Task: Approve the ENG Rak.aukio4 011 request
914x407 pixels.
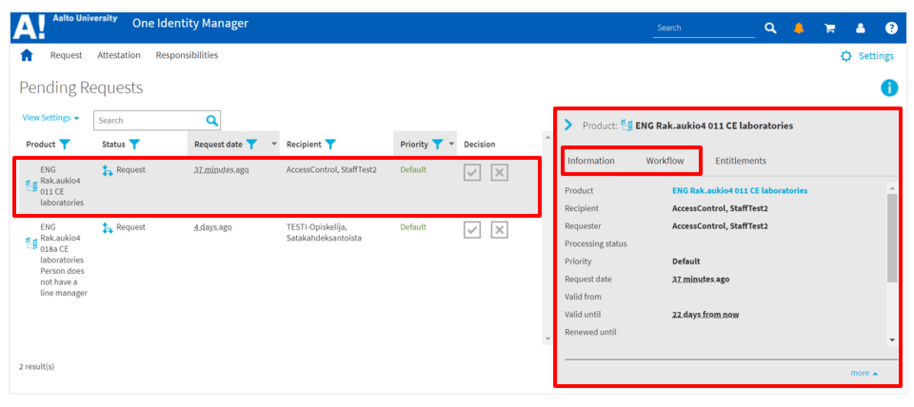Action: pos(473,173)
